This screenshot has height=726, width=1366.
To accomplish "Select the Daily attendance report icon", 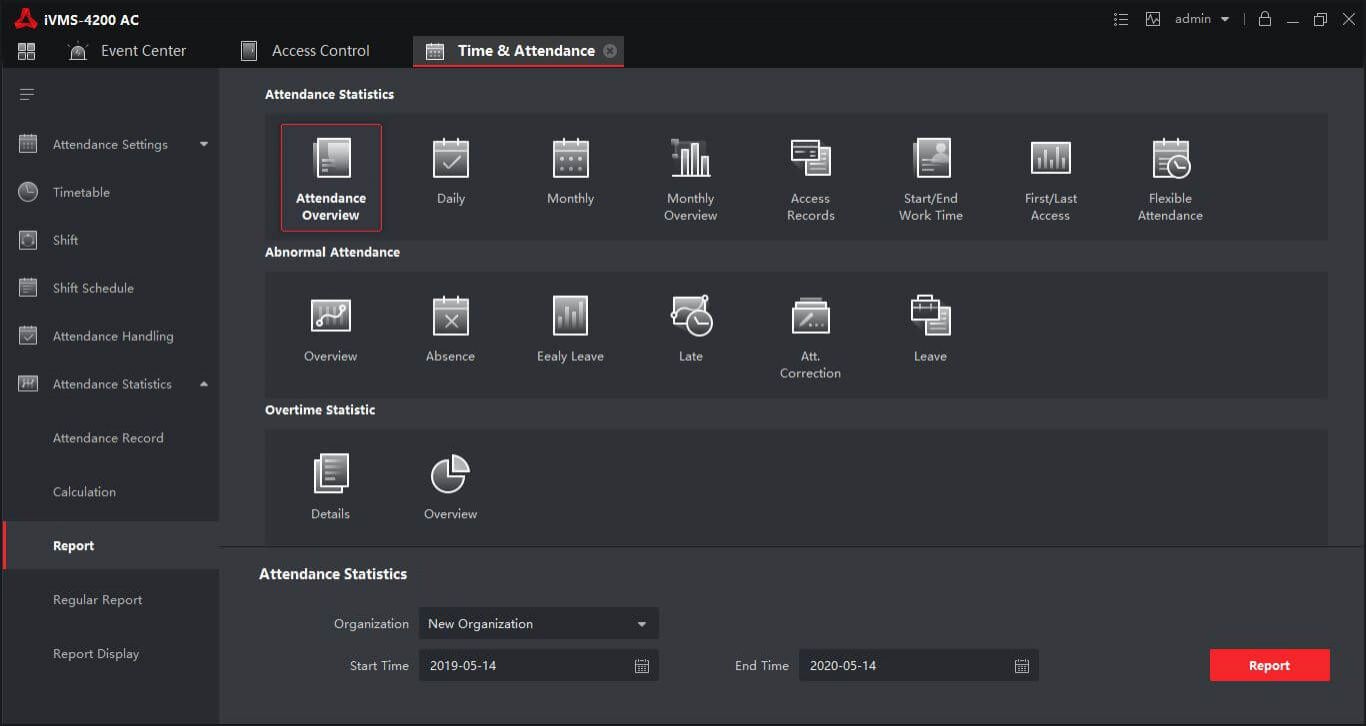I will pyautogui.click(x=451, y=159).
